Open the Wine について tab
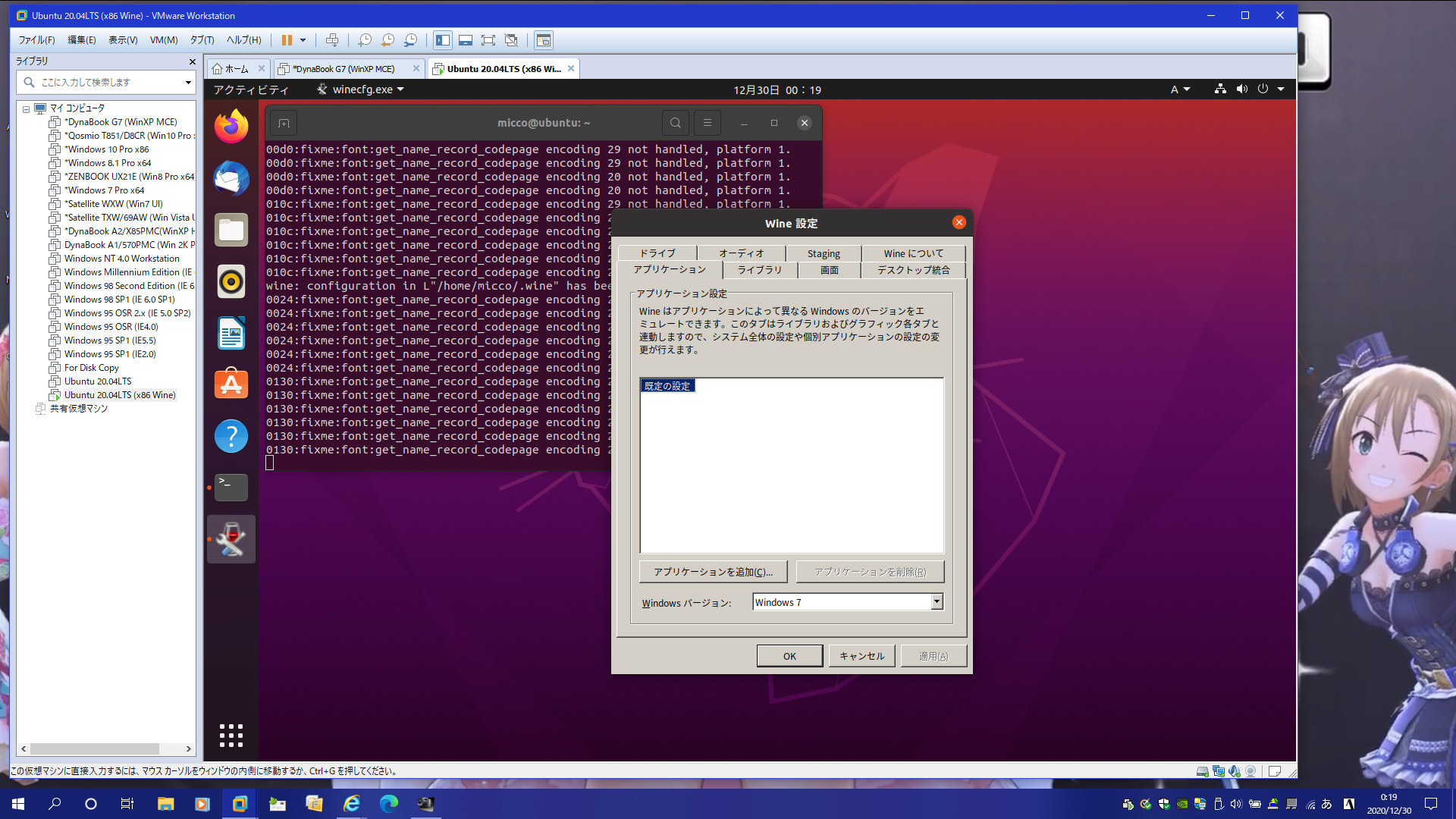 (913, 253)
